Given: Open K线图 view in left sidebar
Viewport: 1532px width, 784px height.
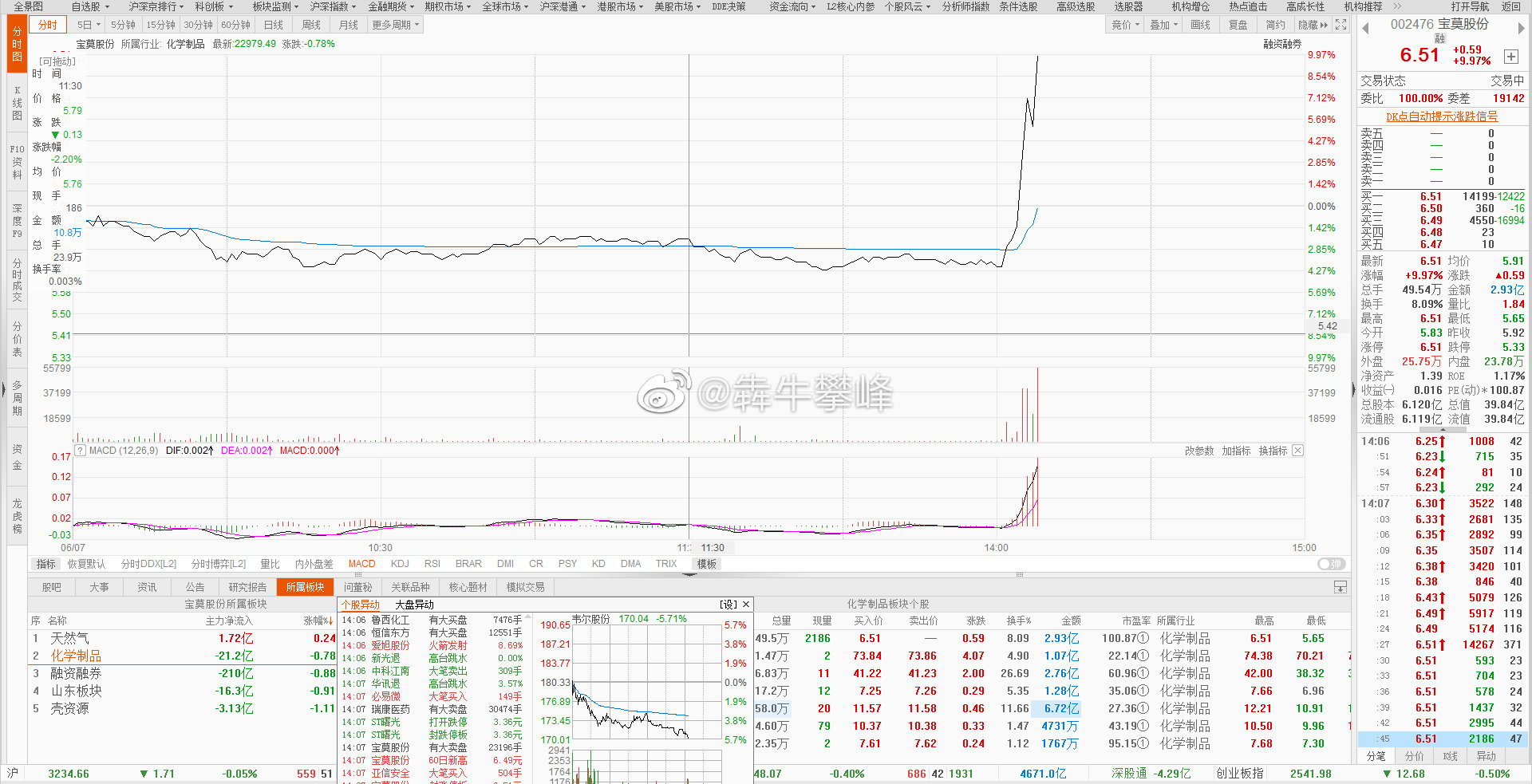Looking at the screenshot, I should [x=17, y=104].
